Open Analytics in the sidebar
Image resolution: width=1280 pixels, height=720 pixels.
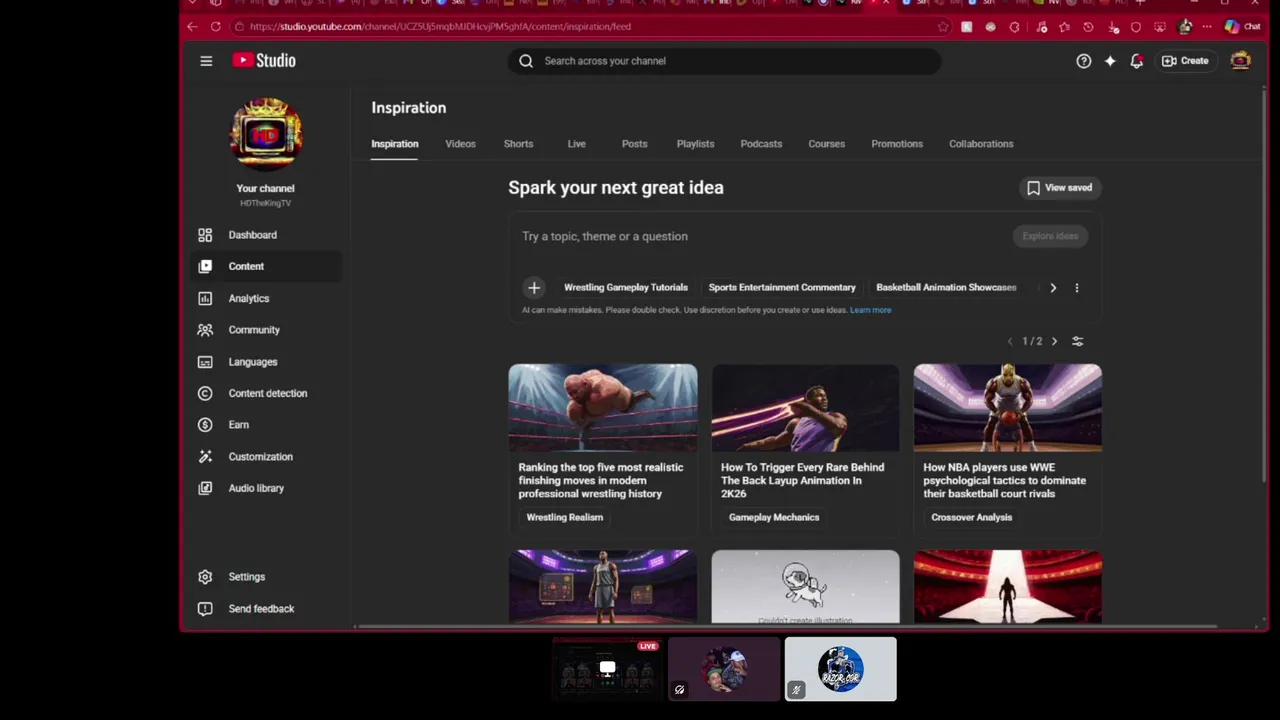pos(265,298)
